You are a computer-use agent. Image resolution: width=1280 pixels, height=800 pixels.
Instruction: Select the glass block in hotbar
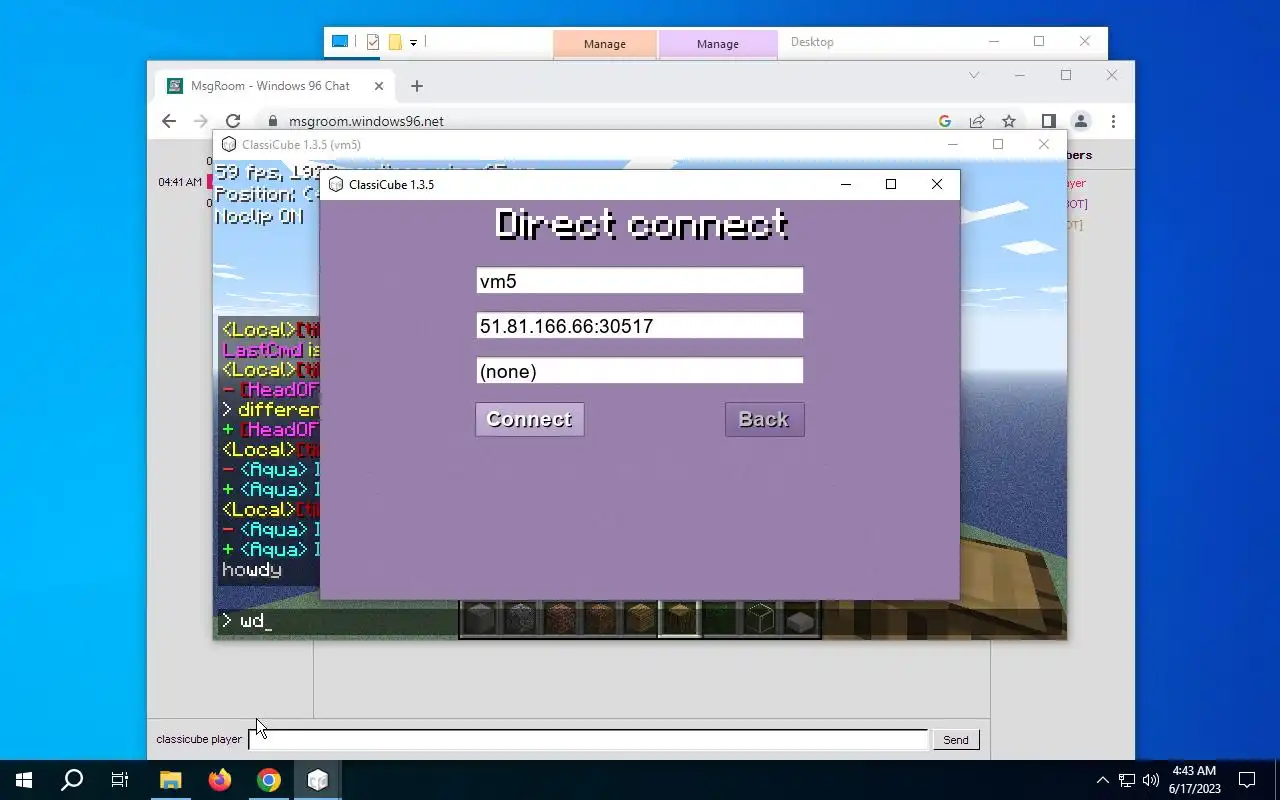[759, 619]
